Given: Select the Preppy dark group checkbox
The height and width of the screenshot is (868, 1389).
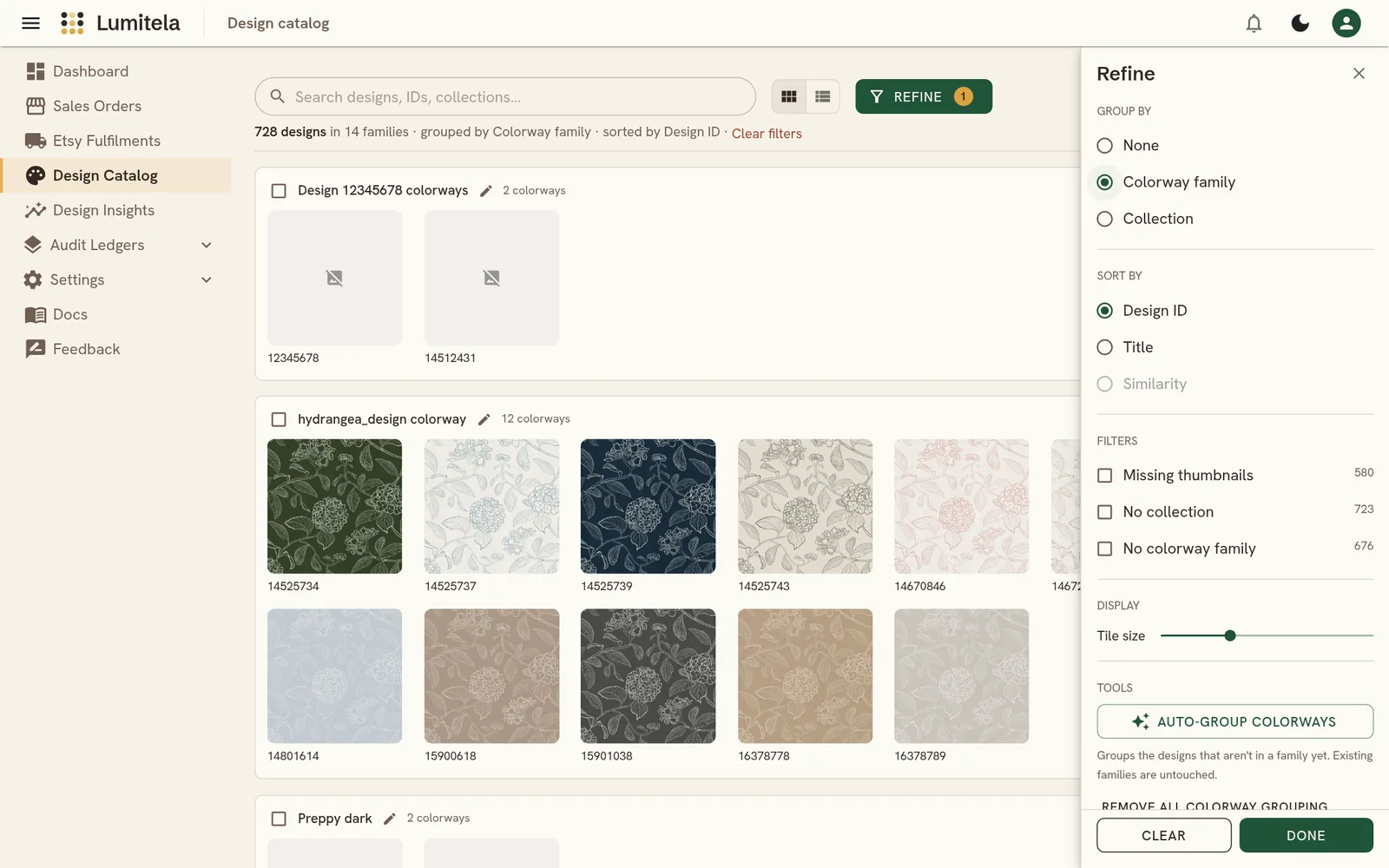Looking at the screenshot, I should [x=279, y=819].
